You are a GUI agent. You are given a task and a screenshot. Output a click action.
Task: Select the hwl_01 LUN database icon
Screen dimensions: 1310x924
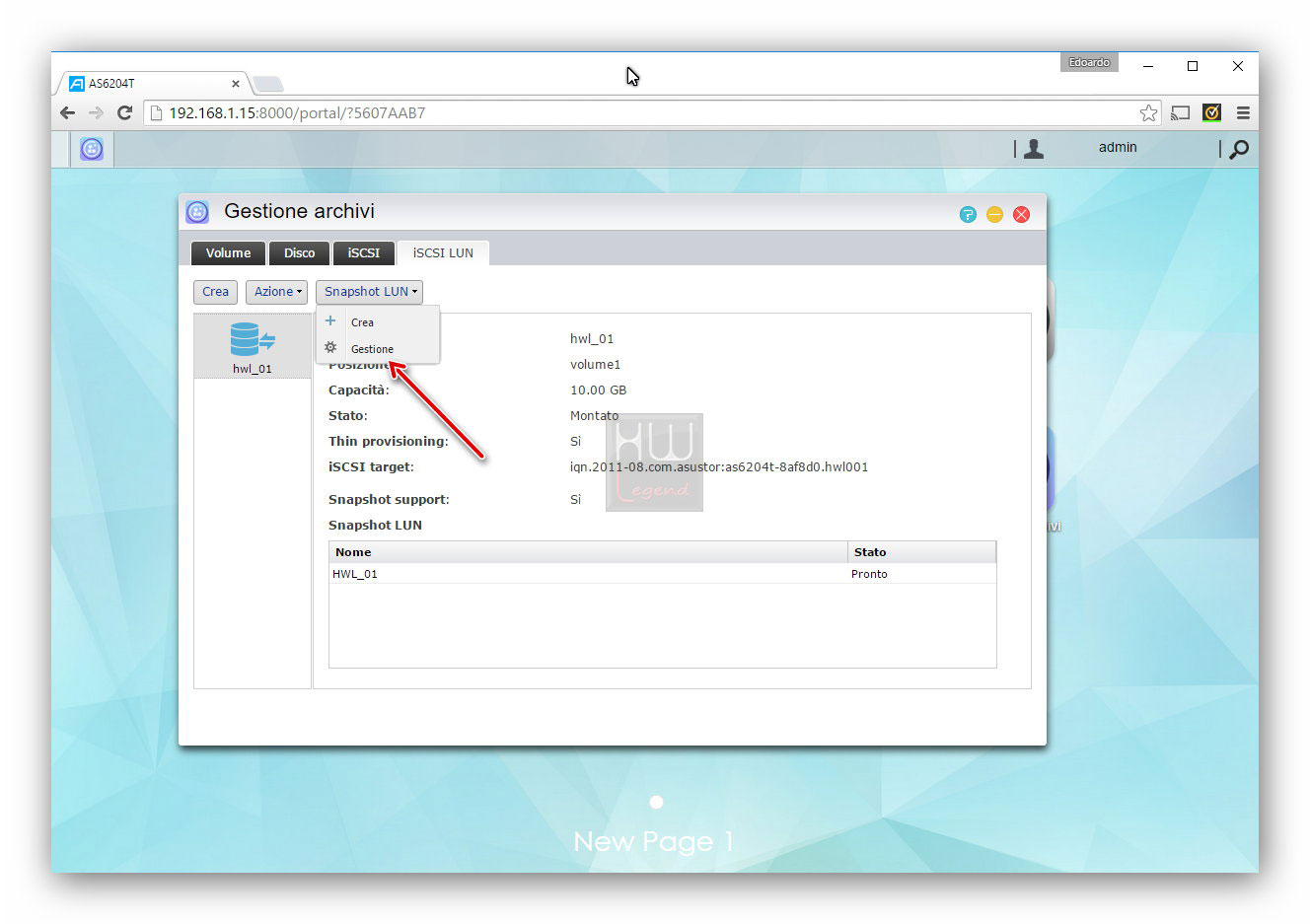click(x=253, y=339)
